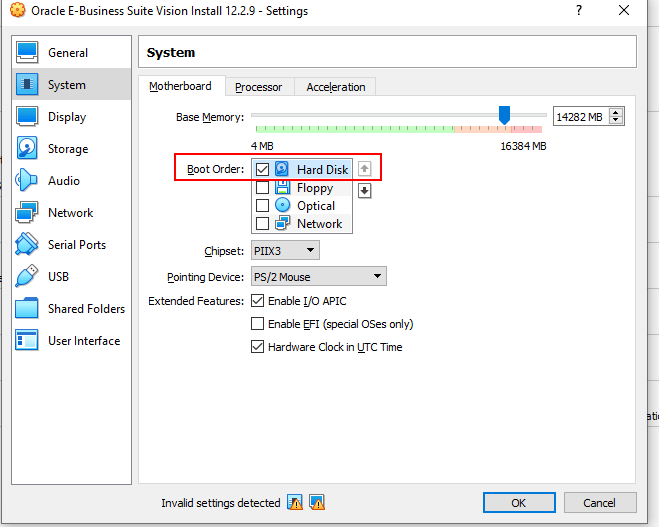This screenshot has height=527, width=659.
Task: Open the Pointing Device dropdown
Action: (318, 276)
